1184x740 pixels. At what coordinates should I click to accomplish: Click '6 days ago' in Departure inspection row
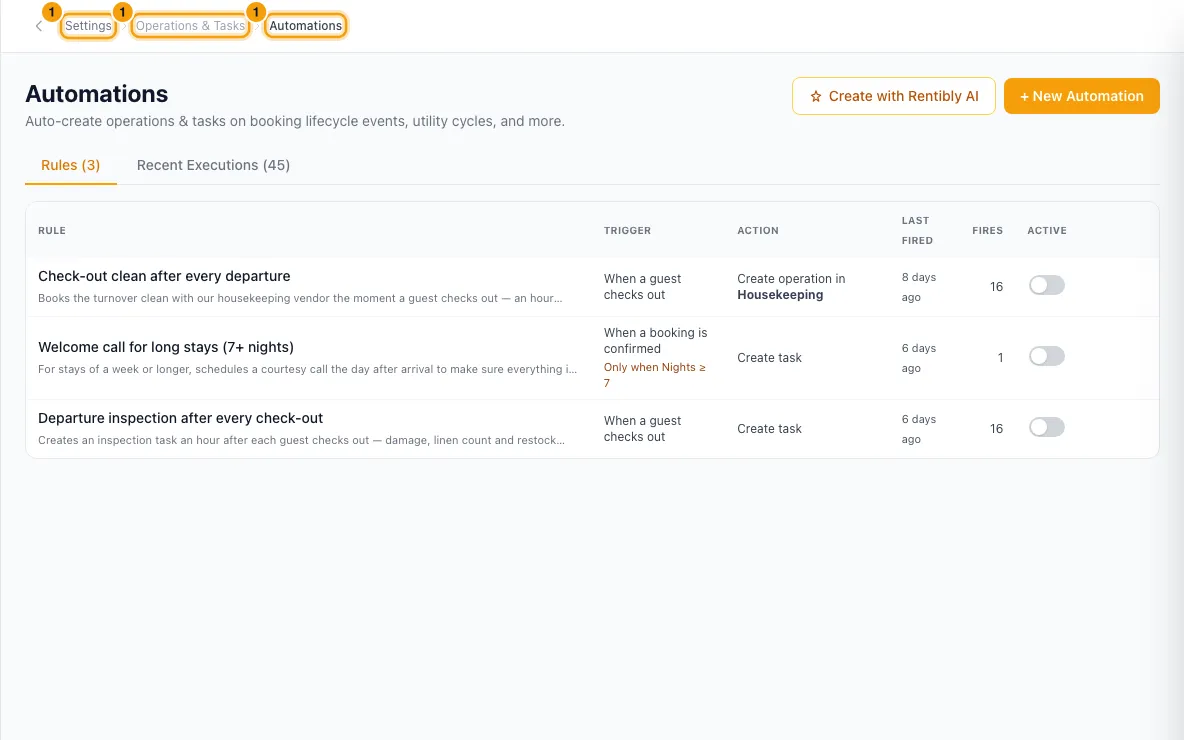(919, 429)
